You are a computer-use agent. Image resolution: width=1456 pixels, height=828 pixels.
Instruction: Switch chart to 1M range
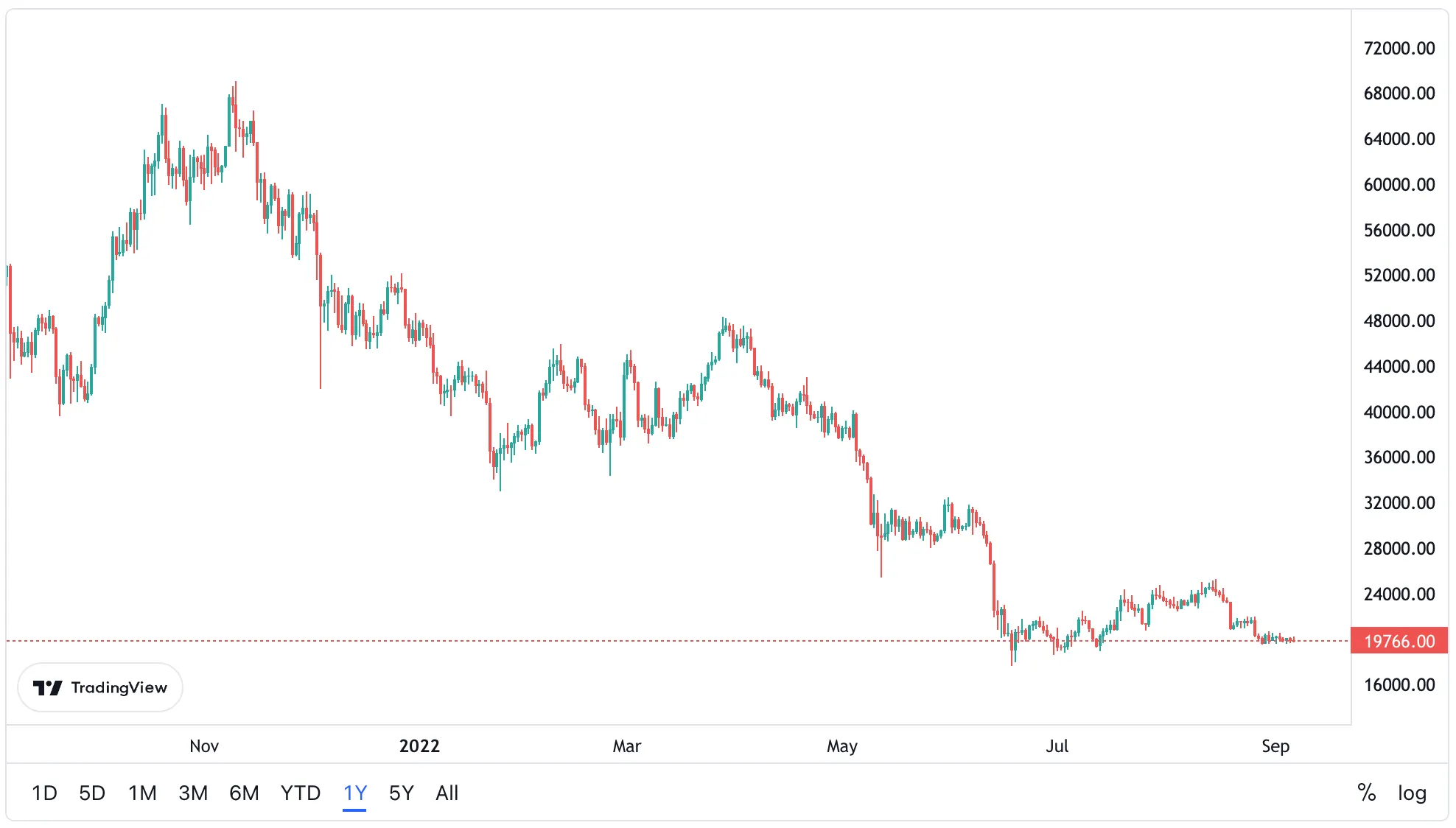tap(142, 793)
